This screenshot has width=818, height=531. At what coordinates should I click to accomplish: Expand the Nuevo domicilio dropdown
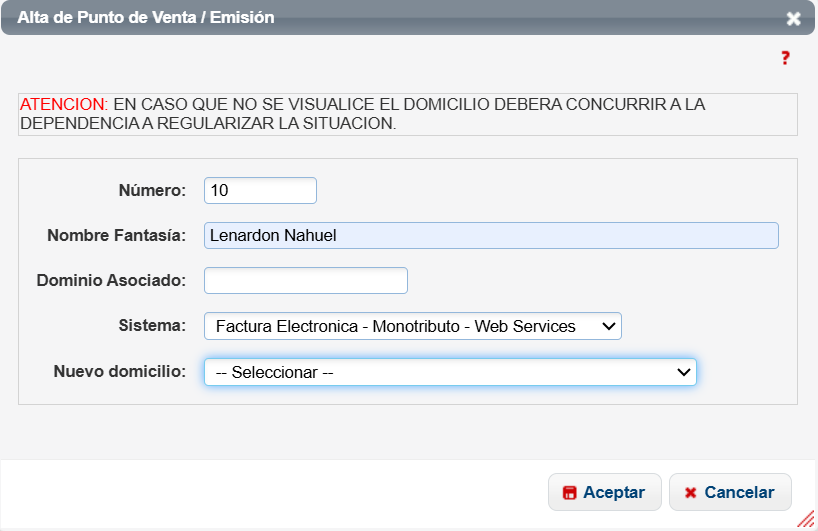pyautogui.click(x=450, y=372)
